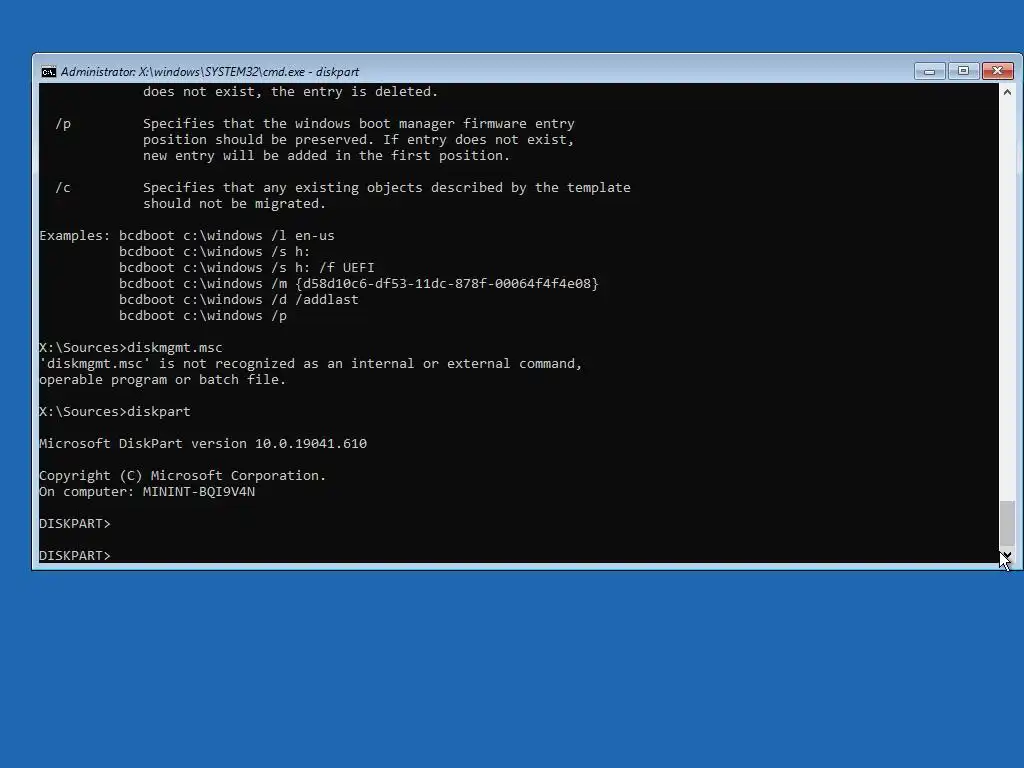Click 'new entry will be added' line
This screenshot has height=768, width=1024.
(327, 155)
